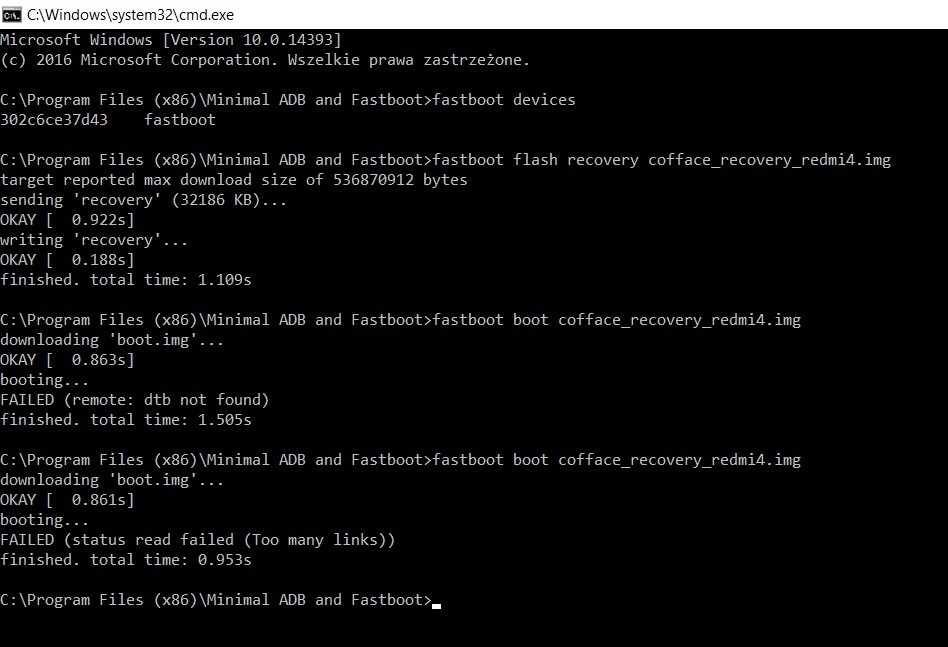This screenshot has height=647, width=948.
Task: Click the cmd.exe icon in title bar
Action: 11,14
